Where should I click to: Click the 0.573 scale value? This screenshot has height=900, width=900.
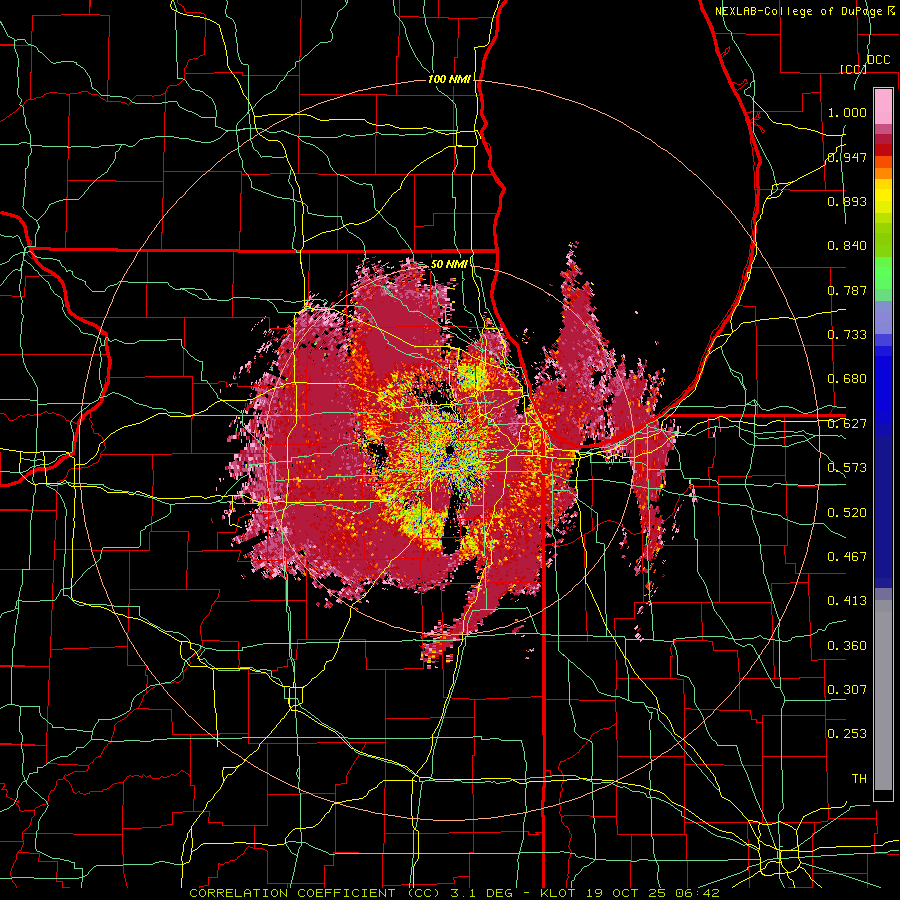coord(847,468)
